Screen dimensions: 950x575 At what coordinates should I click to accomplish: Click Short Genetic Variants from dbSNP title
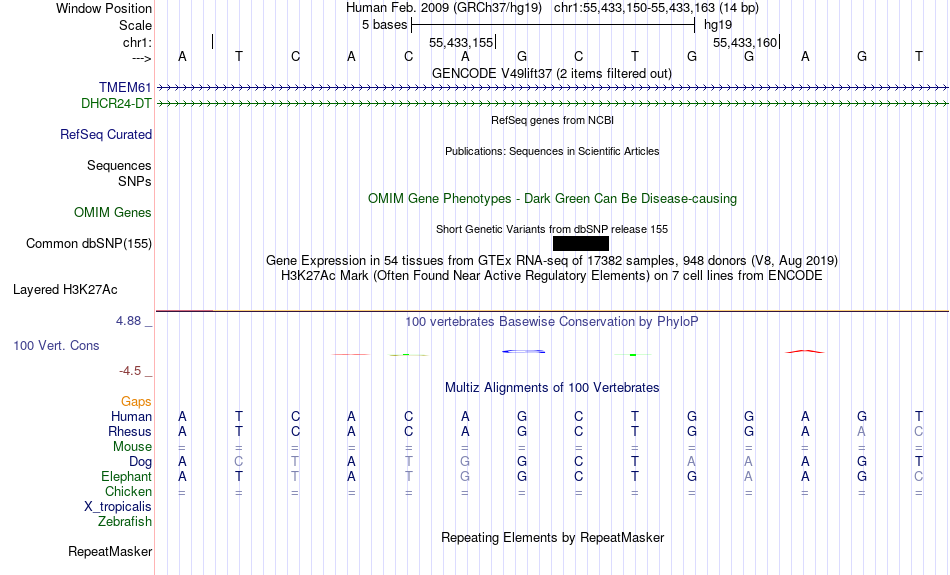tap(552, 230)
